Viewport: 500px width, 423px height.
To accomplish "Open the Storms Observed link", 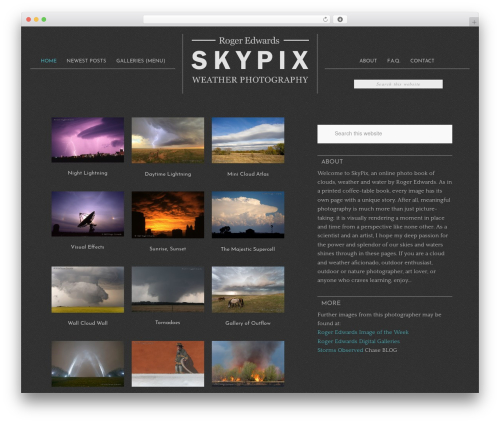I will click(x=340, y=350).
